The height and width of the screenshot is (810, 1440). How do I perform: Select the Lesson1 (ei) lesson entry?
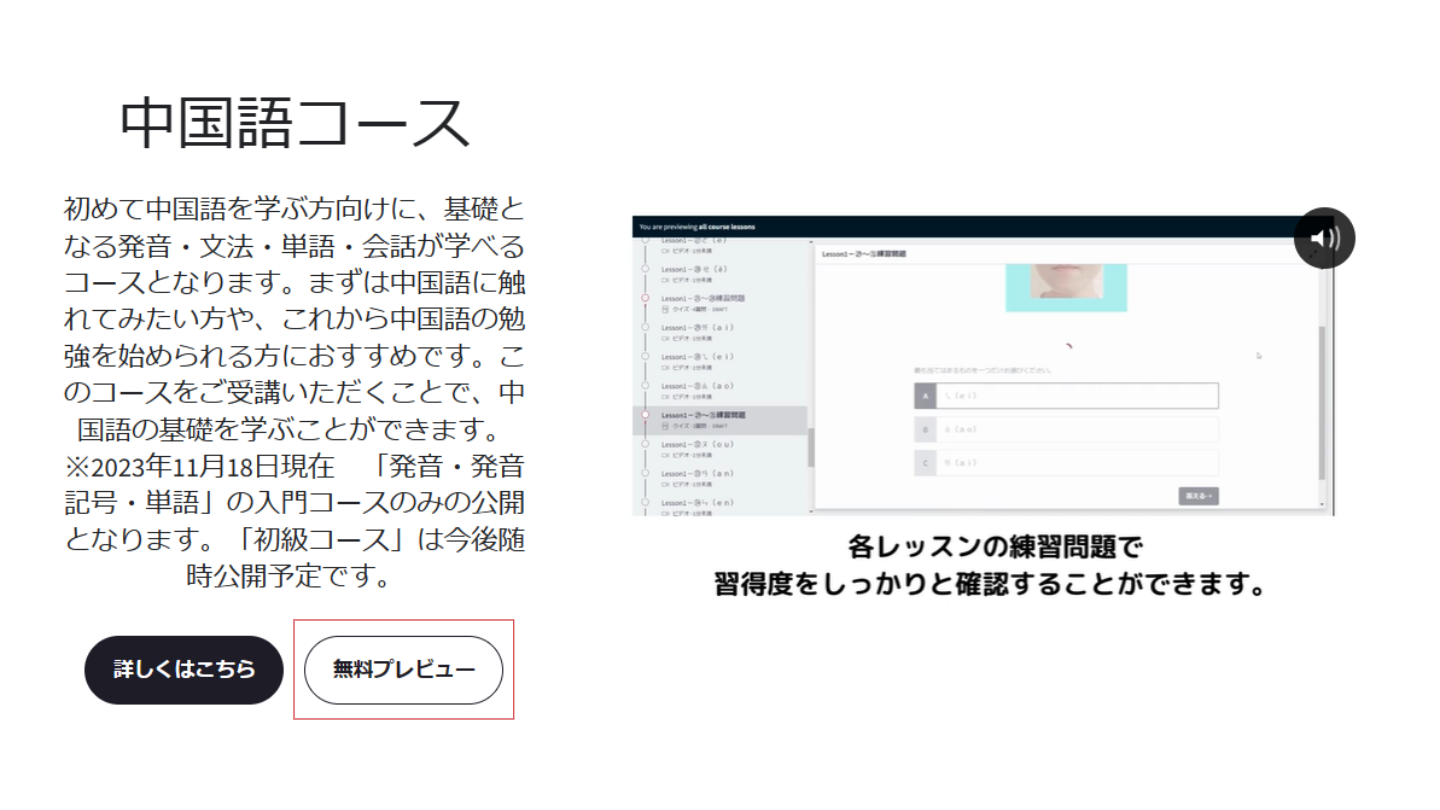698,357
